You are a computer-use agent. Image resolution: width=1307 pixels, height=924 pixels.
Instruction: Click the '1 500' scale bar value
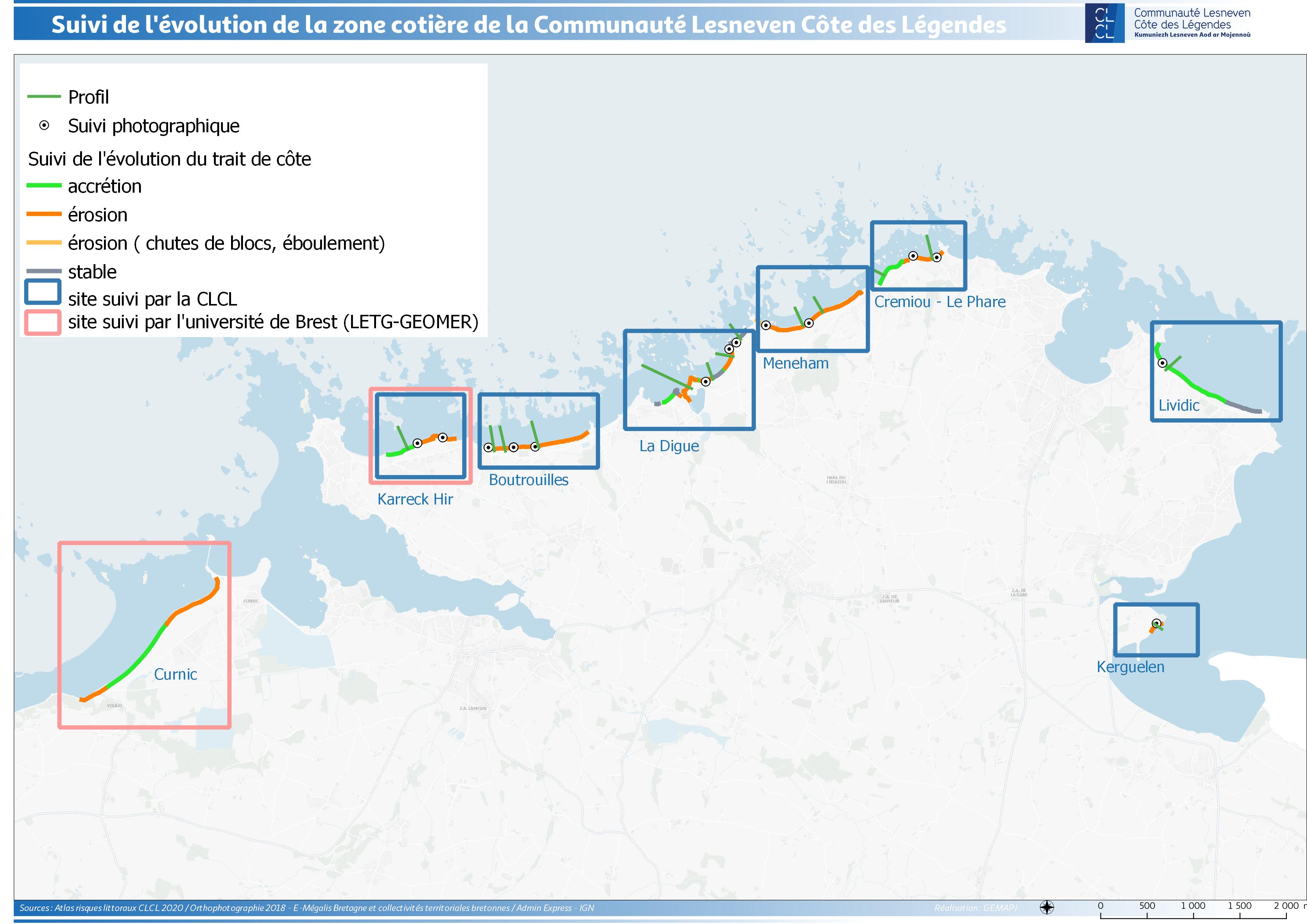pyautogui.click(x=1239, y=906)
